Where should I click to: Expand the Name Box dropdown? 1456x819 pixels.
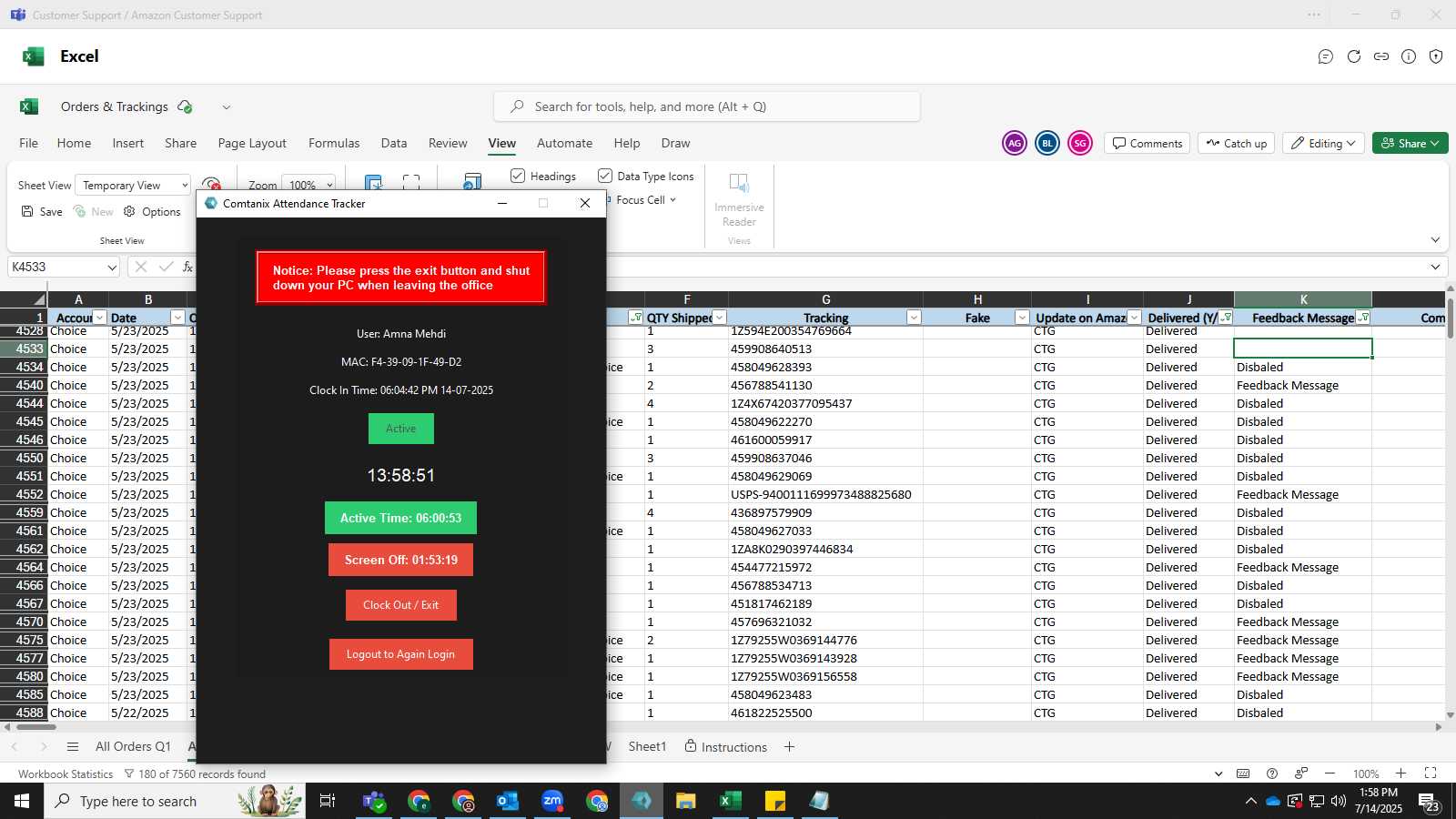pos(111,268)
